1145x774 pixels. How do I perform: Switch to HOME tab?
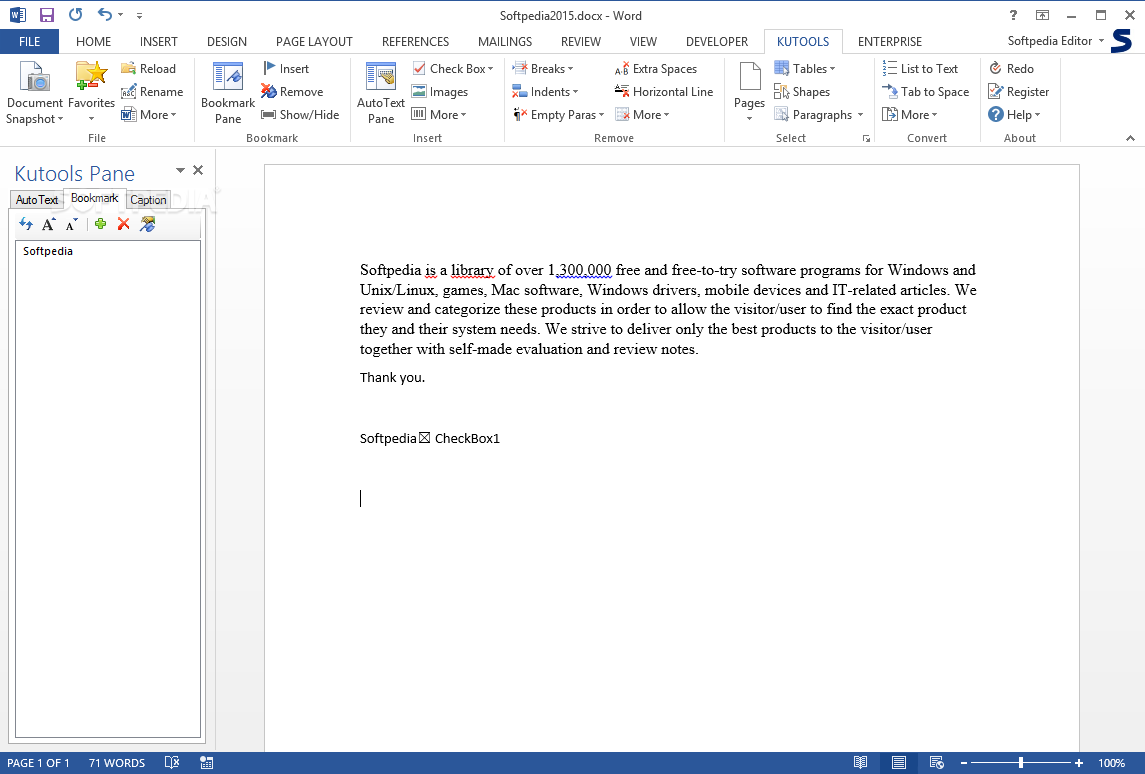93,42
